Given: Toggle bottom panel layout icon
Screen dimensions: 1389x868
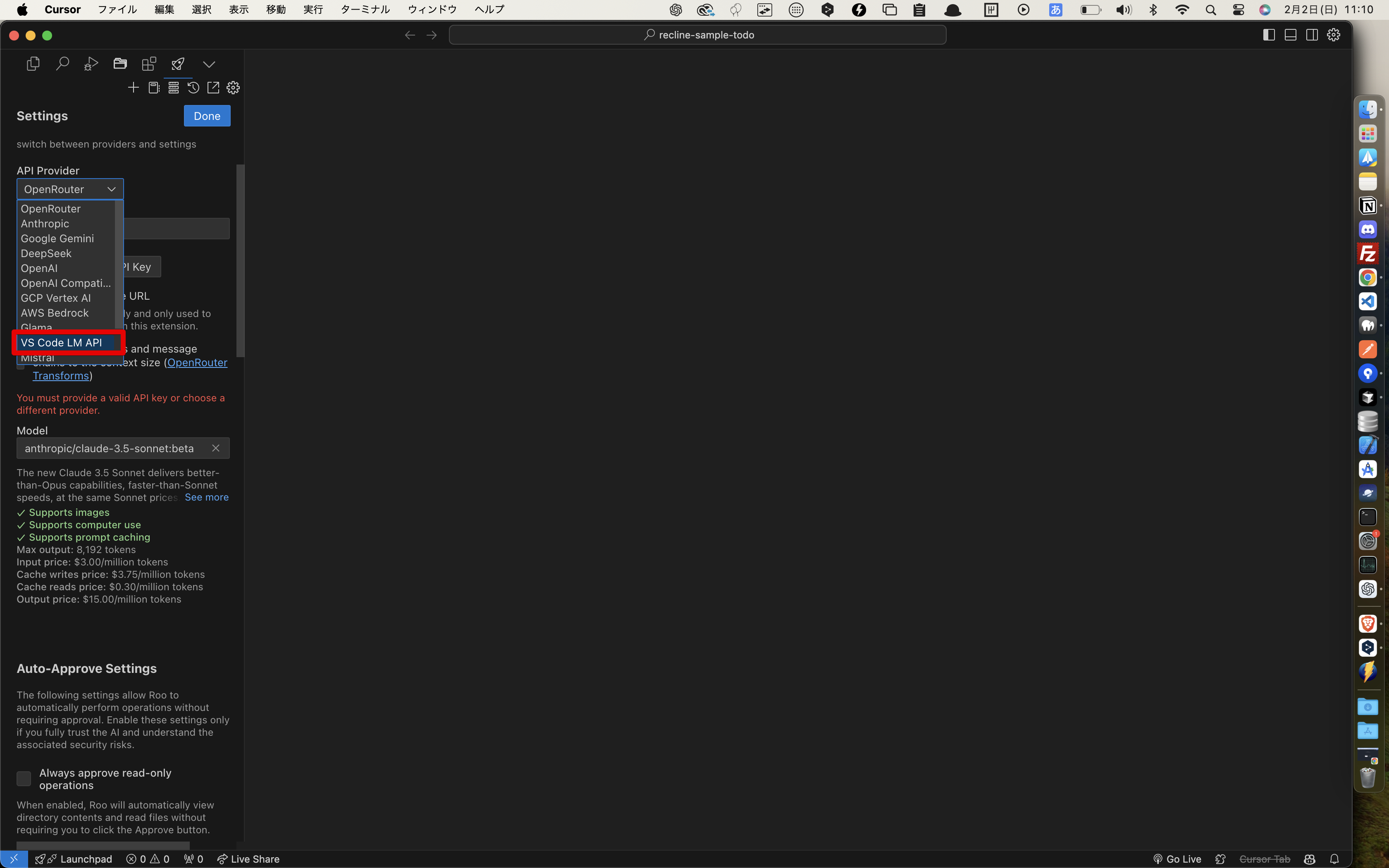Looking at the screenshot, I should (1290, 35).
